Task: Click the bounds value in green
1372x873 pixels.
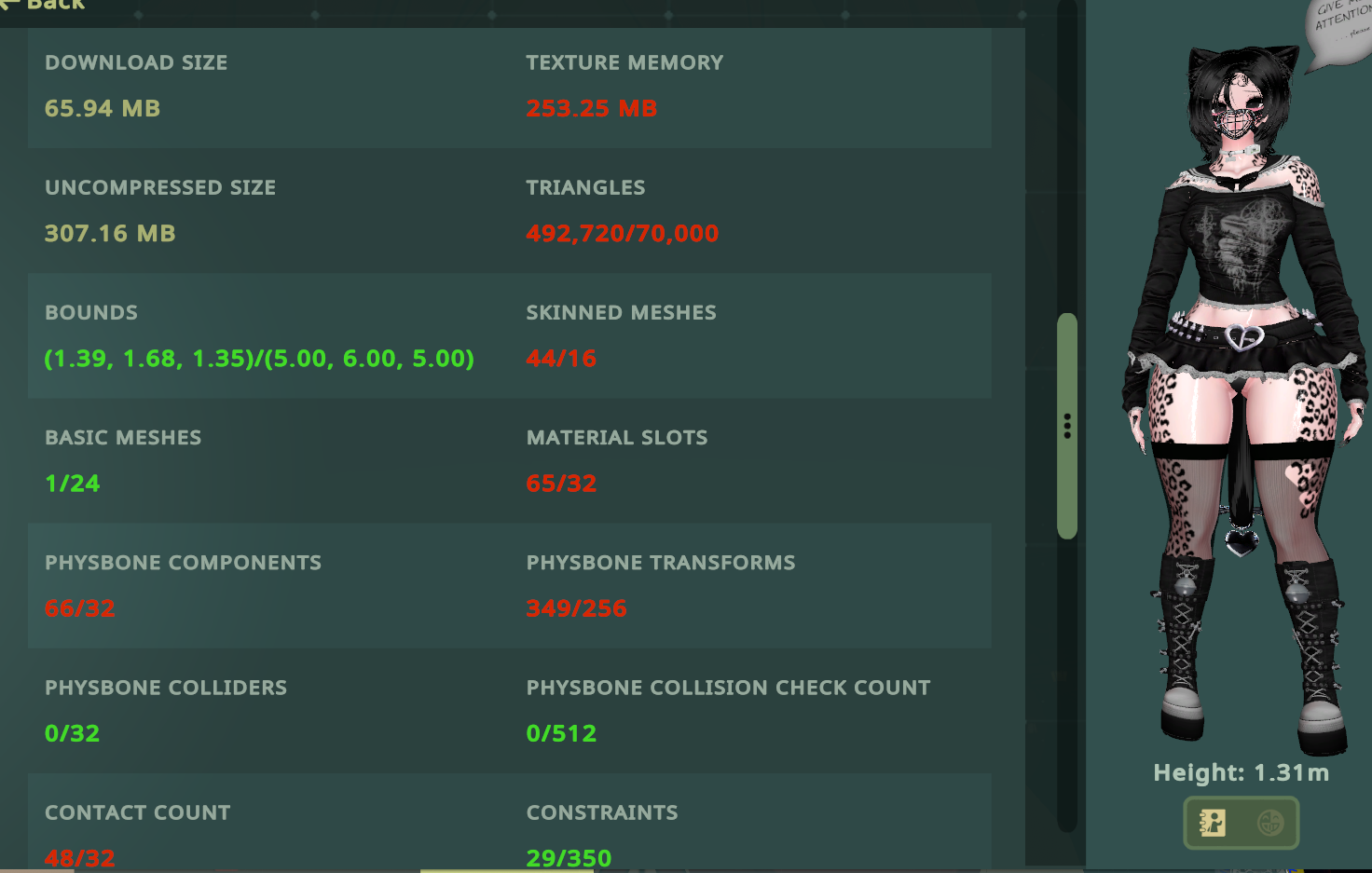Action: 259,359
